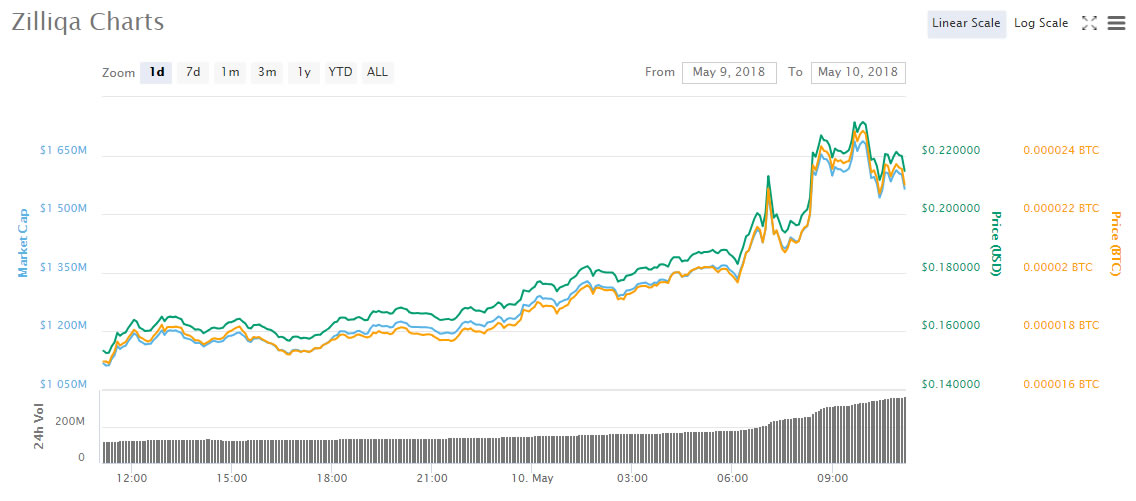
Task: Select the 1d zoom range
Action: click(156, 72)
